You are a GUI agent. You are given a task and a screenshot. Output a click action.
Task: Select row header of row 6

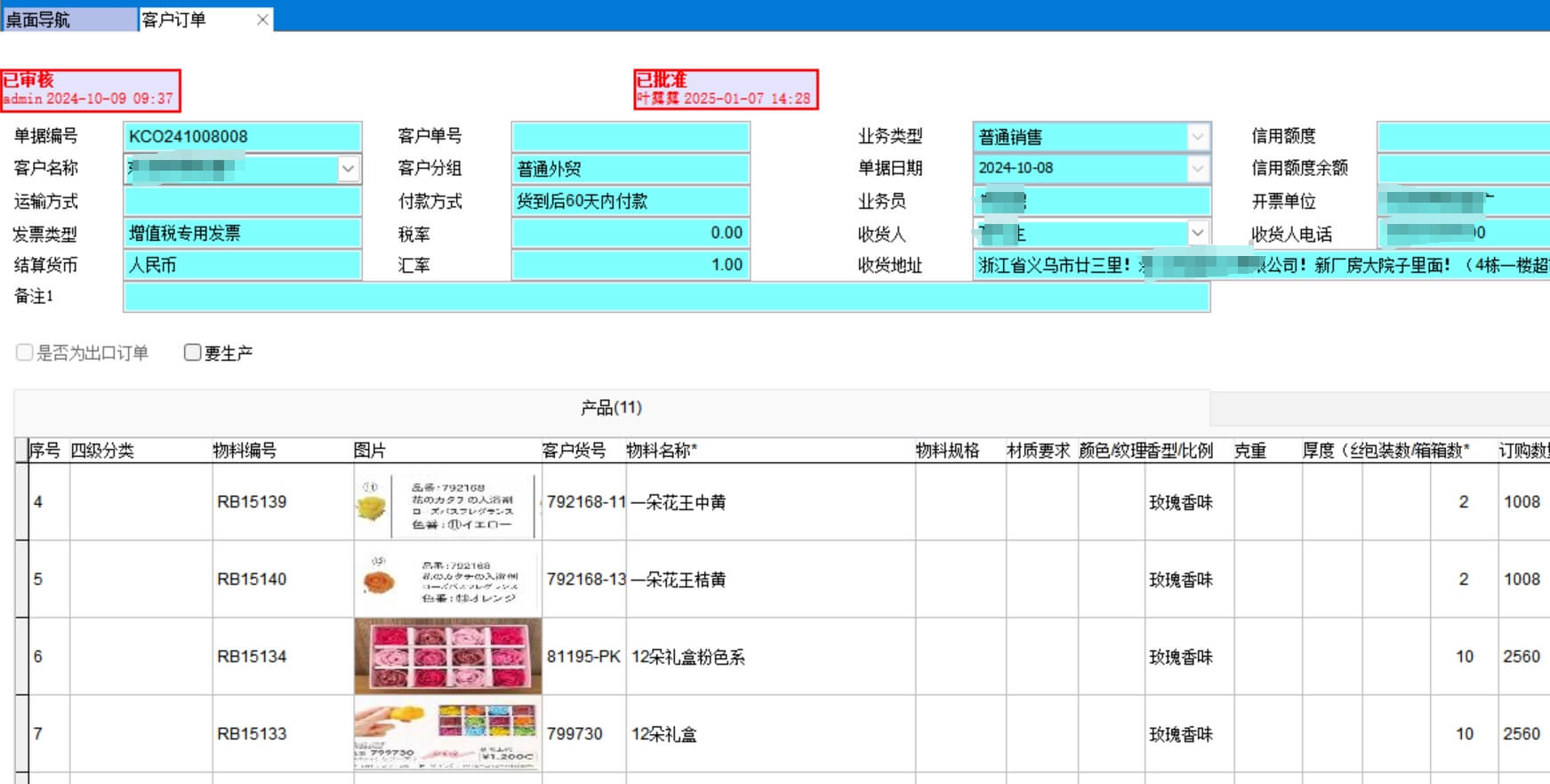(21, 657)
